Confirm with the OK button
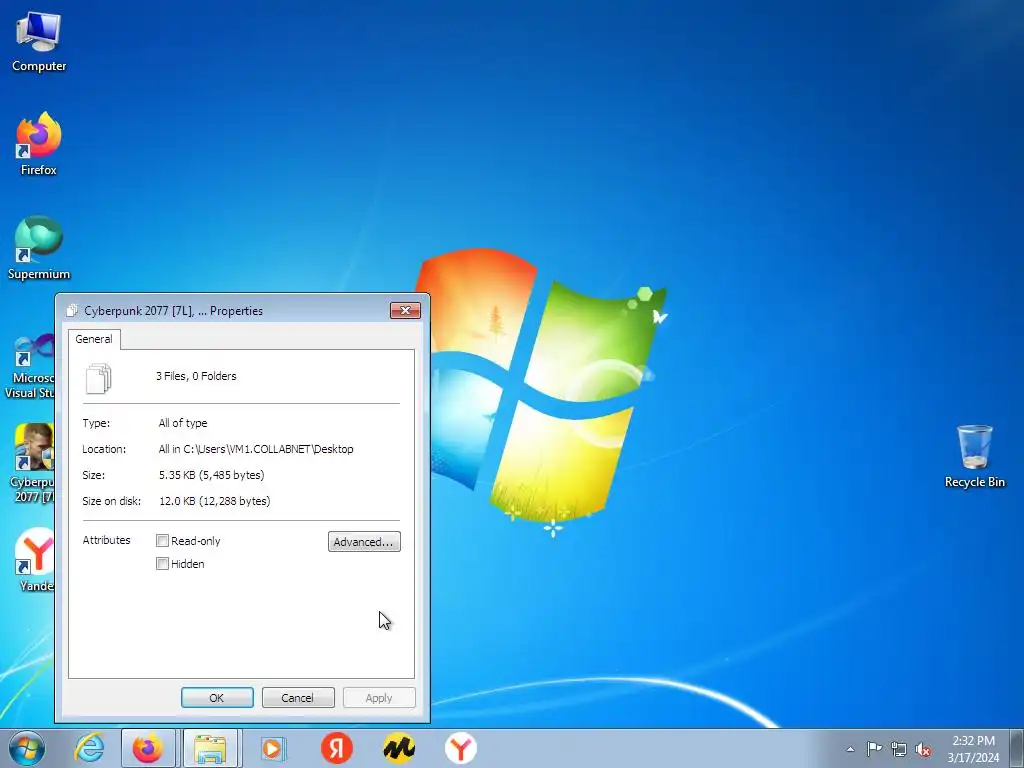Image resolution: width=1024 pixels, height=768 pixels. pyautogui.click(x=217, y=697)
